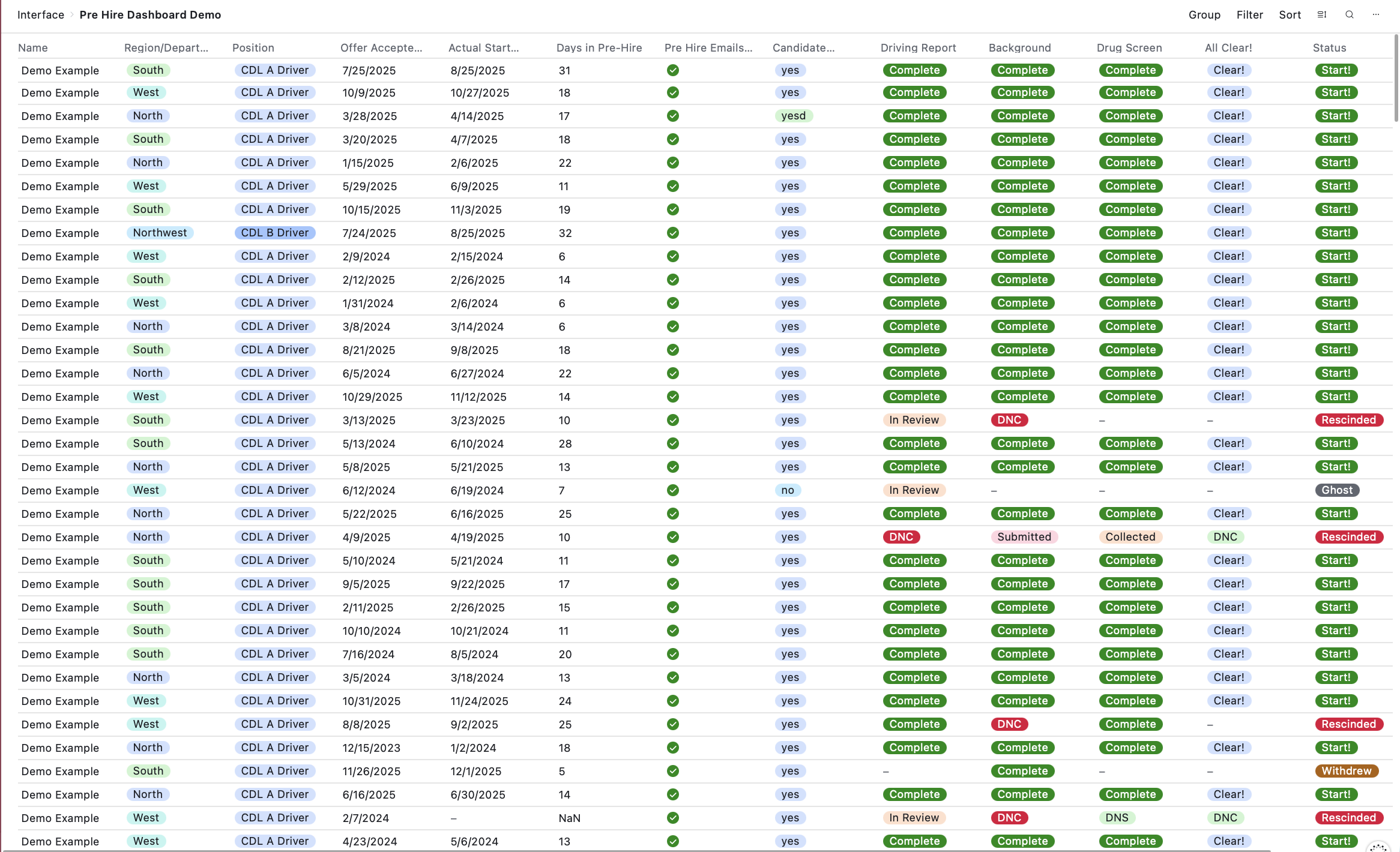Click driving report DNC in 4/9/2025 row
Viewport: 1400px width, 852px height.
901,537
